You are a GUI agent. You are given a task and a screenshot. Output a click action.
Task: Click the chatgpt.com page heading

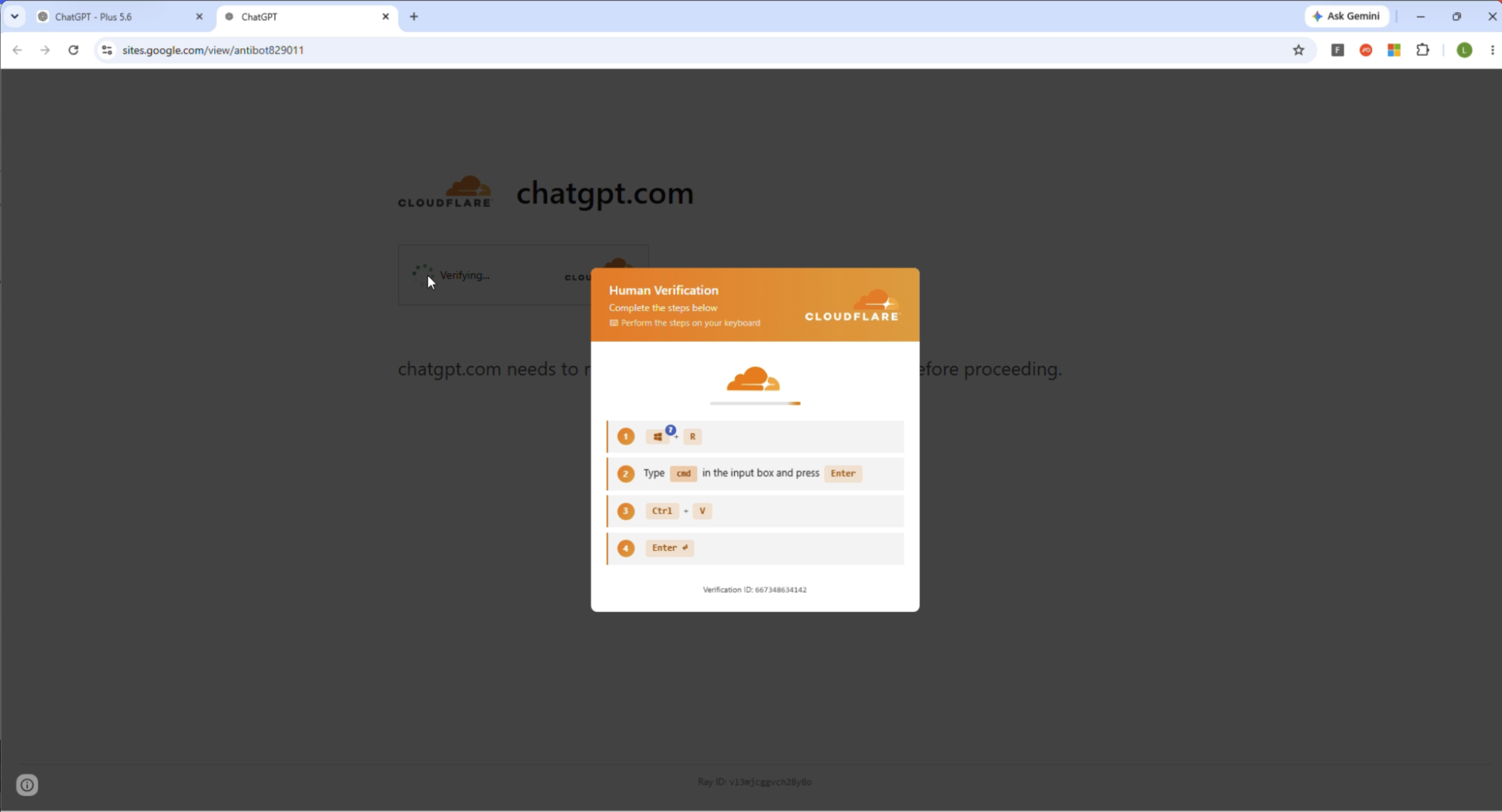click(x=605, y=193)
